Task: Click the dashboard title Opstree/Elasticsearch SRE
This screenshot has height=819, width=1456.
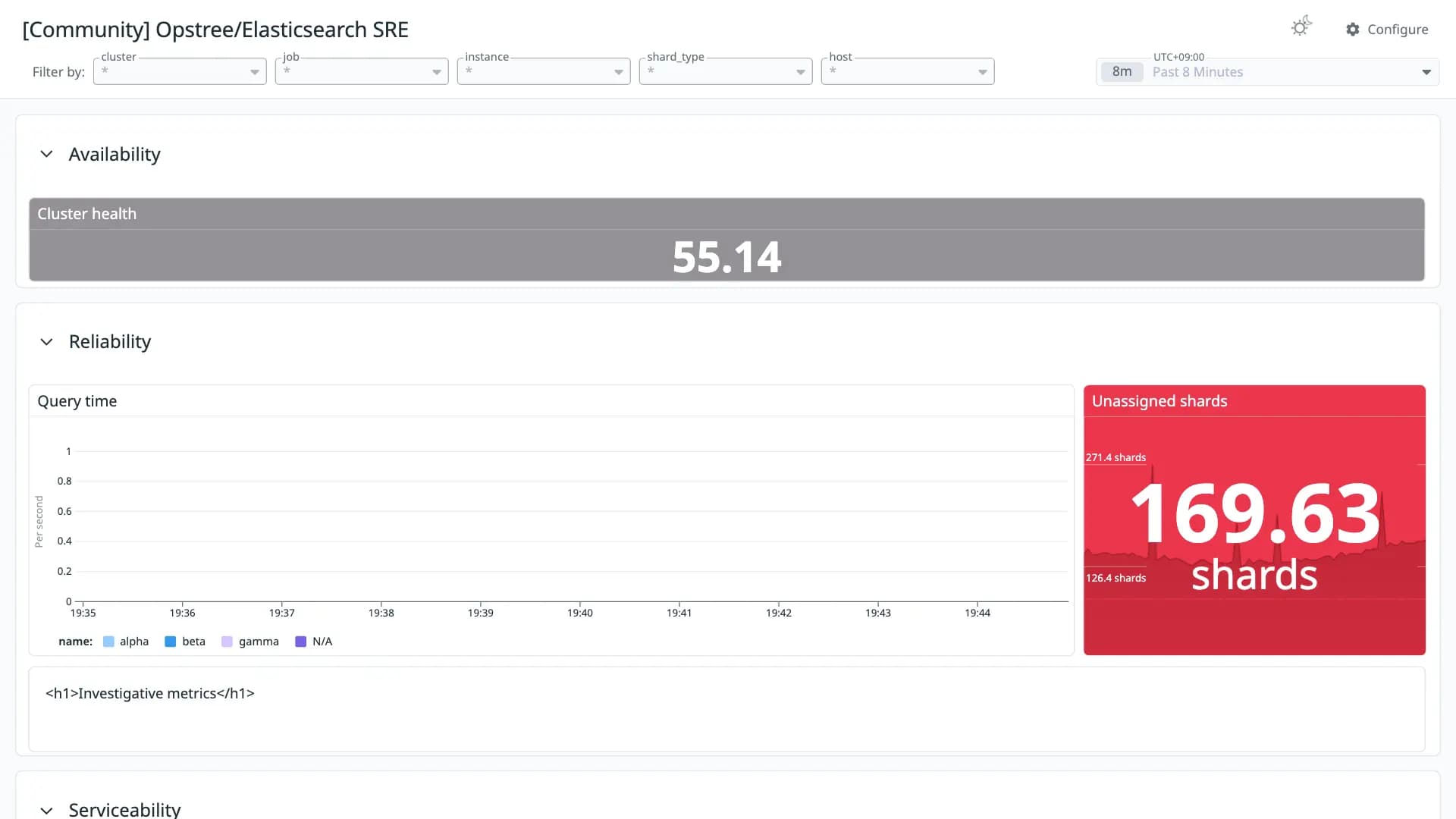Action: [215, 30]
